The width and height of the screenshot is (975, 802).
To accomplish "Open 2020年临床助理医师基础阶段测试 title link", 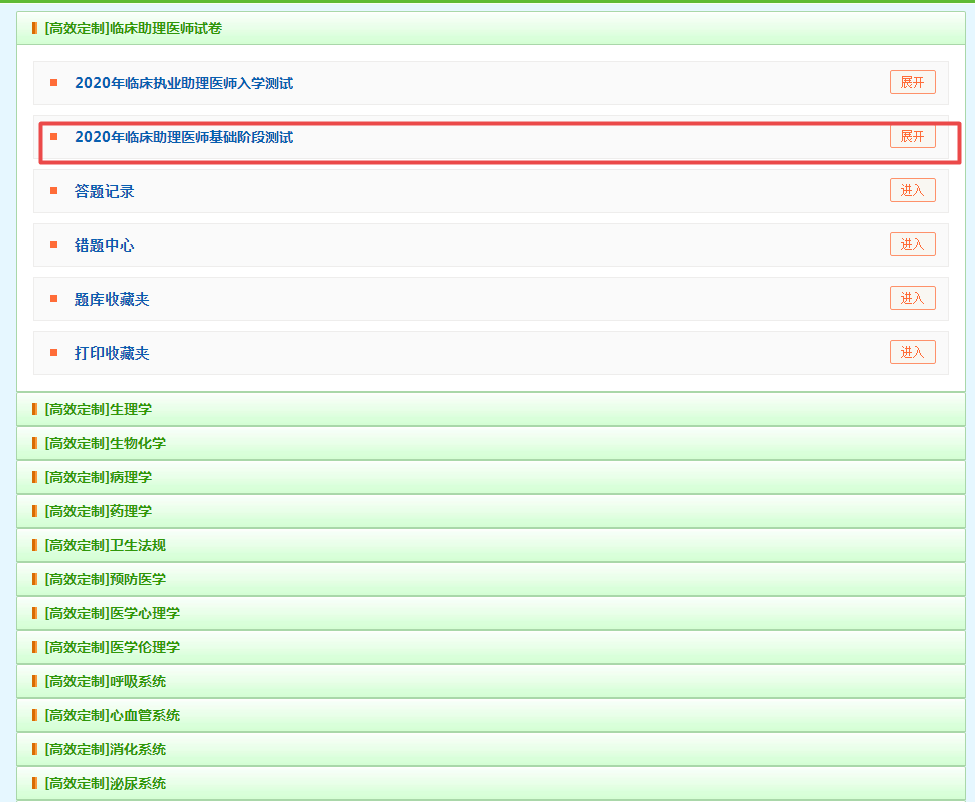I will tap(184, 137).
